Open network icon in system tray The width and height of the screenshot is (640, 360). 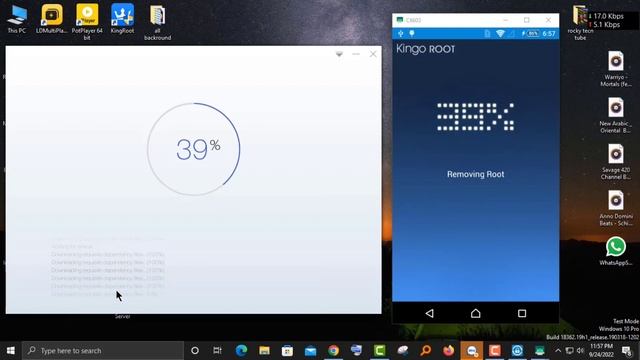tap(569, 351)
